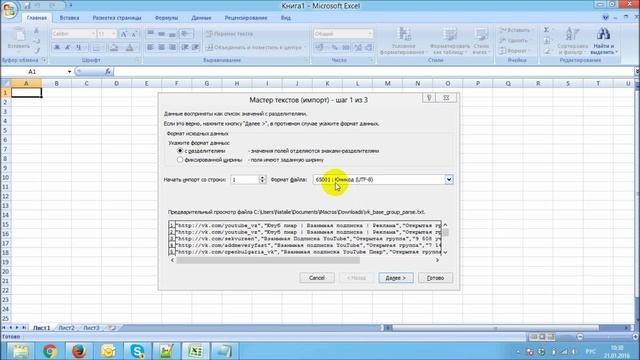Image resolution: width=640 pixels, height=360 pixels.
Task: Open the file format encoding dropdown
Action: pos(449,180)
